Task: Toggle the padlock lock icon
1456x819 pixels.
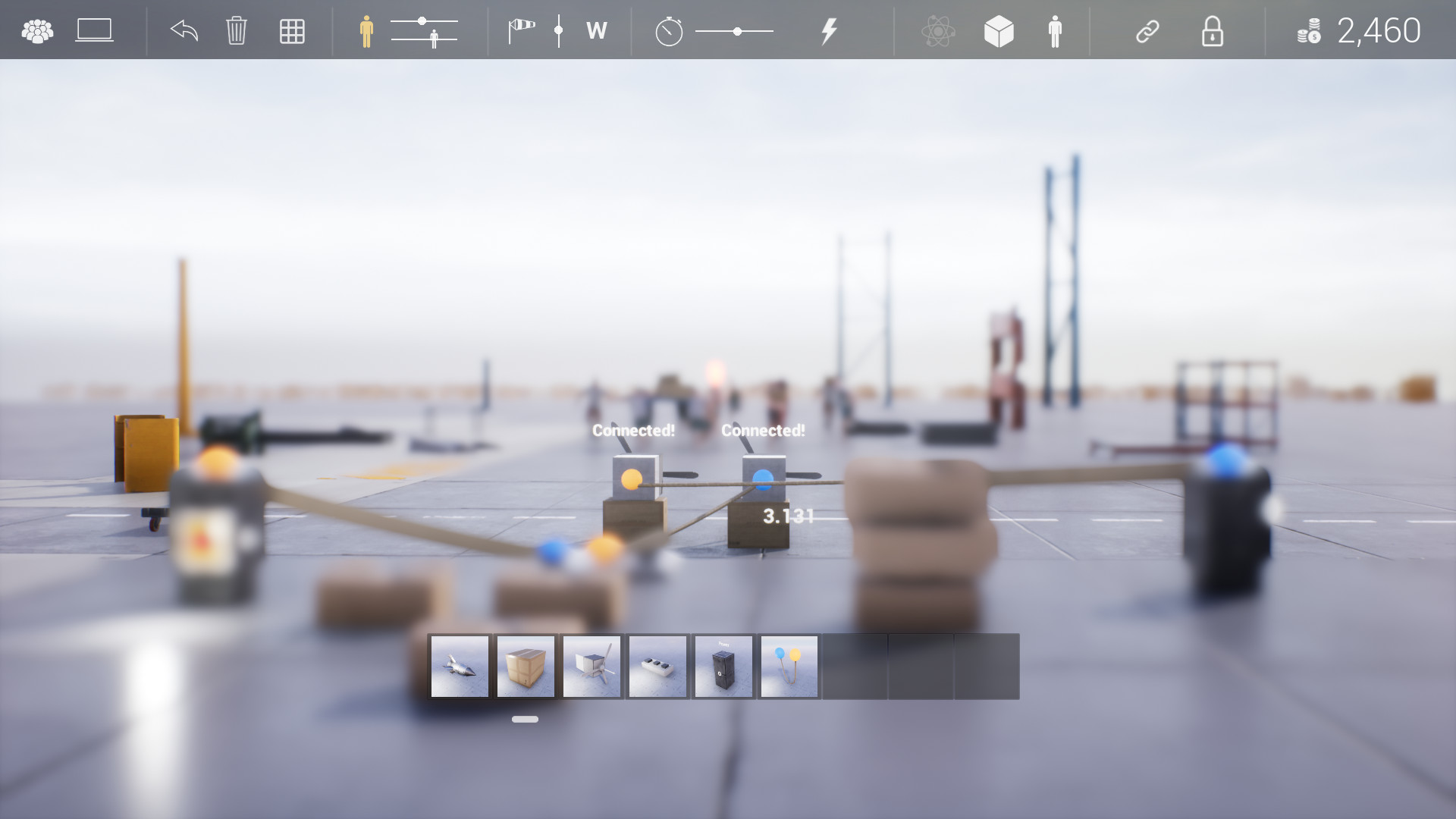Action: click(x=1212, y=32)
